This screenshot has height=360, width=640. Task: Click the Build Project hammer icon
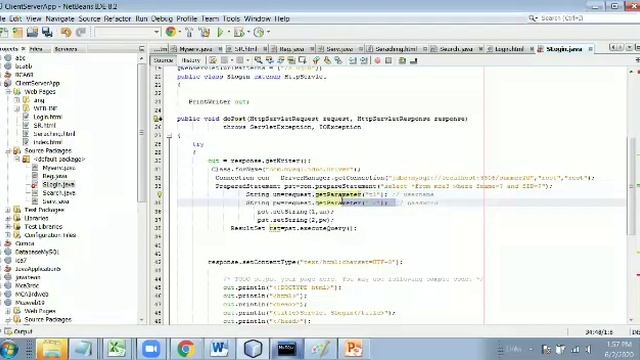point(189,32)
